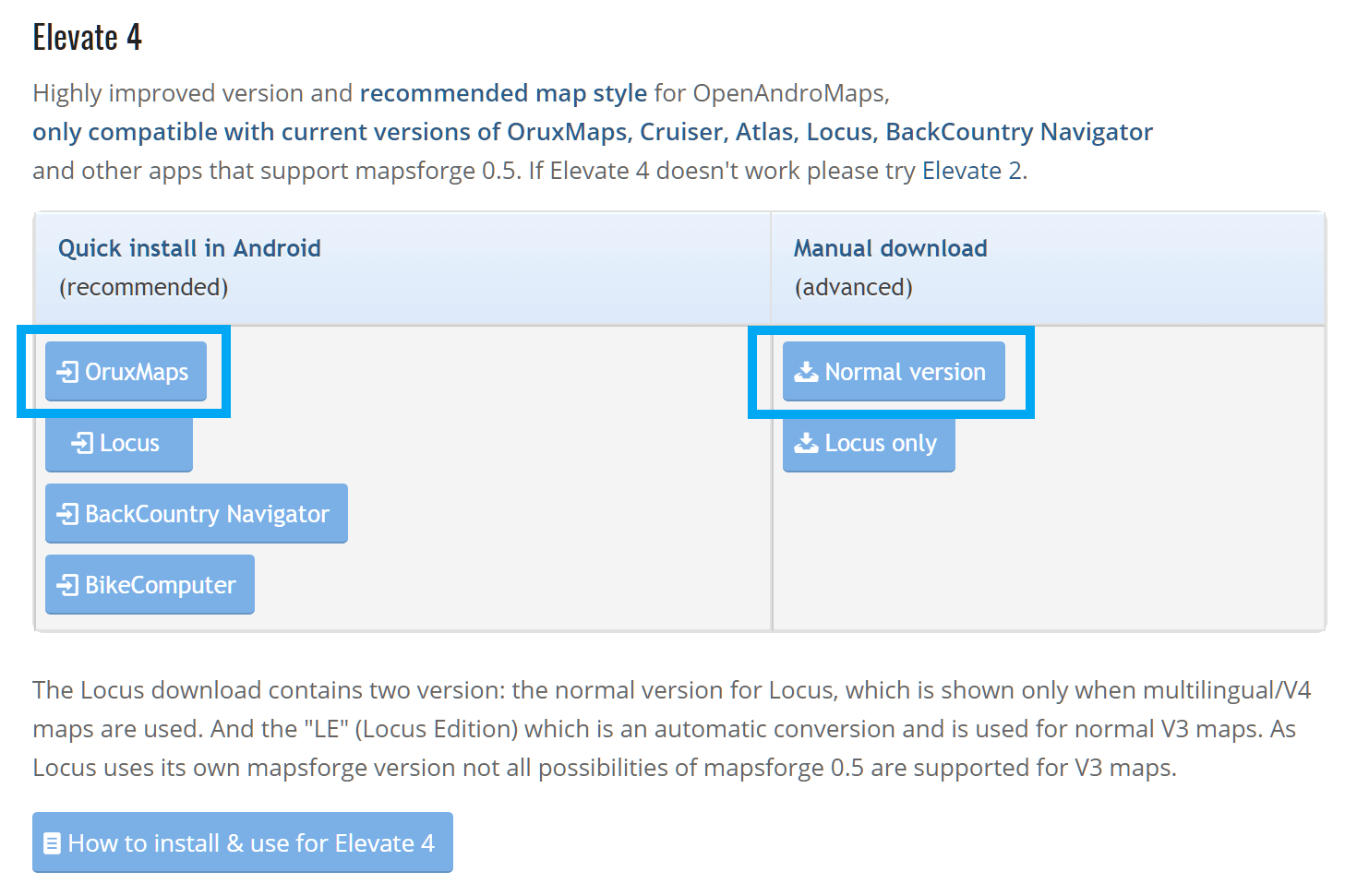Click the install icon beside Locus

click(x=82, y=444)
